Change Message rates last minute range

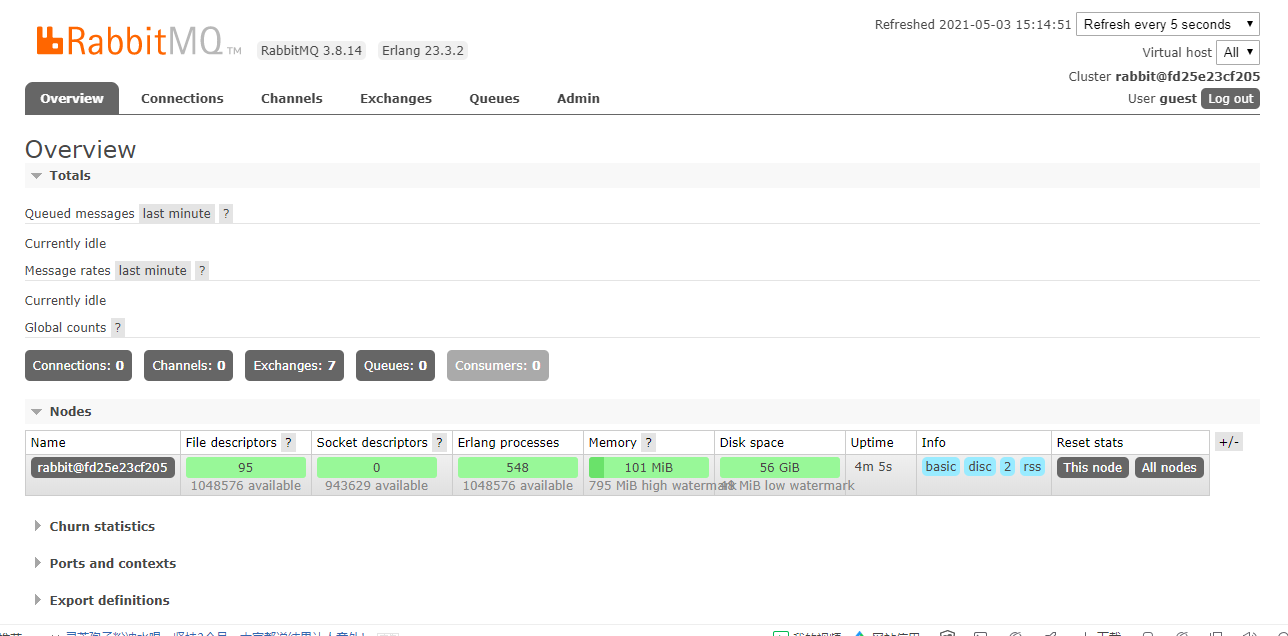click(x=153, y=270)
